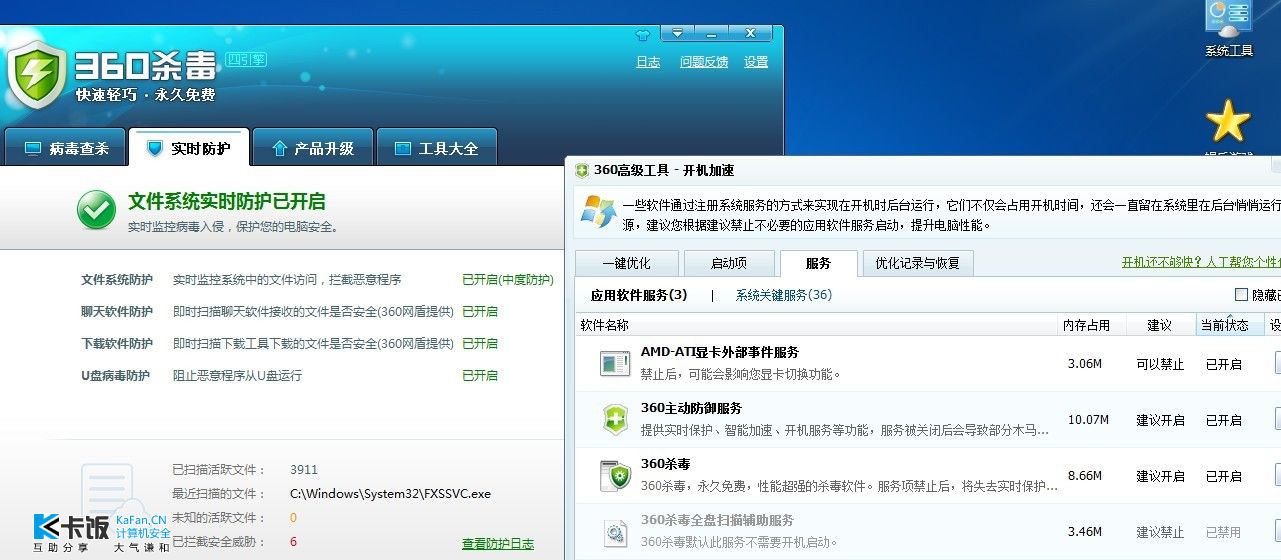Open the 系统工具 desktop icon

point(1229,30)
